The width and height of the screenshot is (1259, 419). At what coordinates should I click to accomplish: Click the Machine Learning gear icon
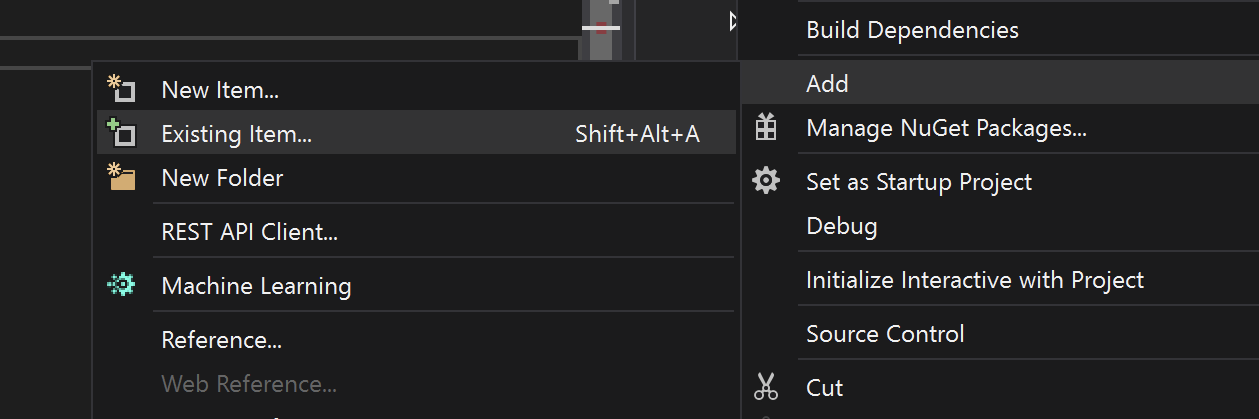pyautogui.click(x=121, y=286)
